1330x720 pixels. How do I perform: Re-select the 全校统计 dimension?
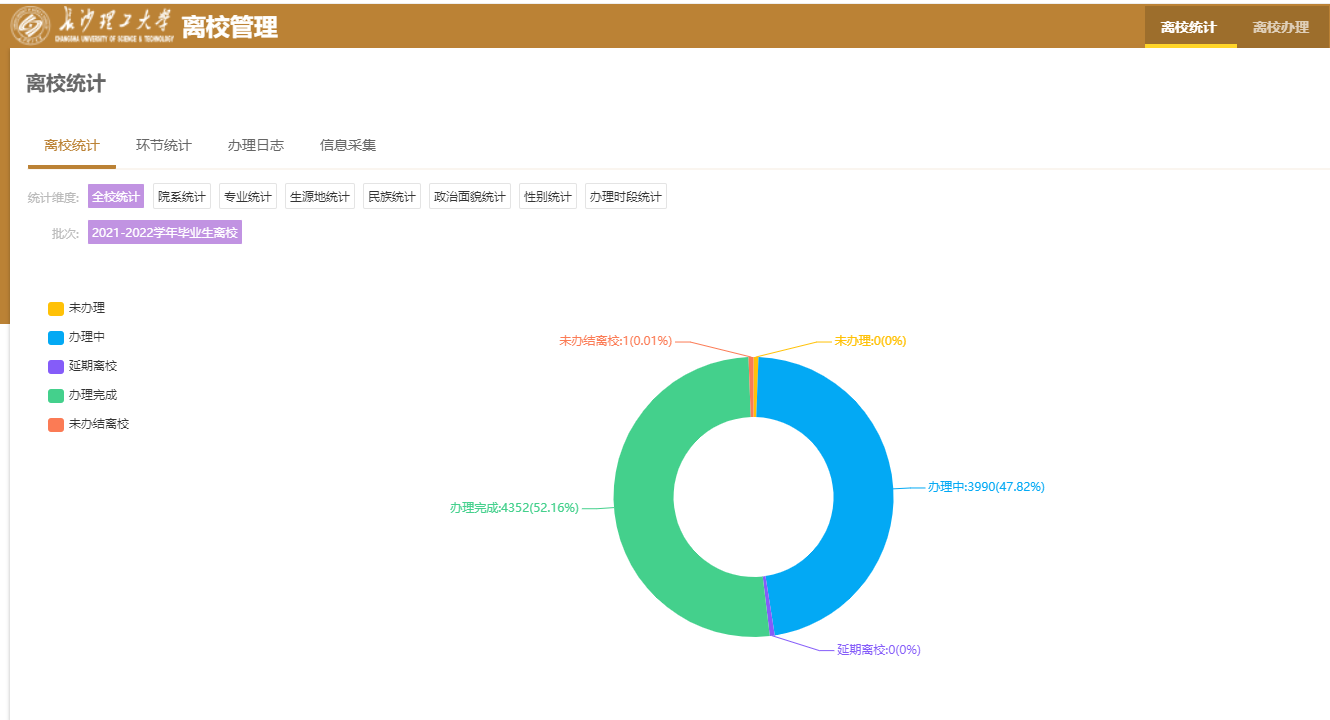click(x=115, y=196)
